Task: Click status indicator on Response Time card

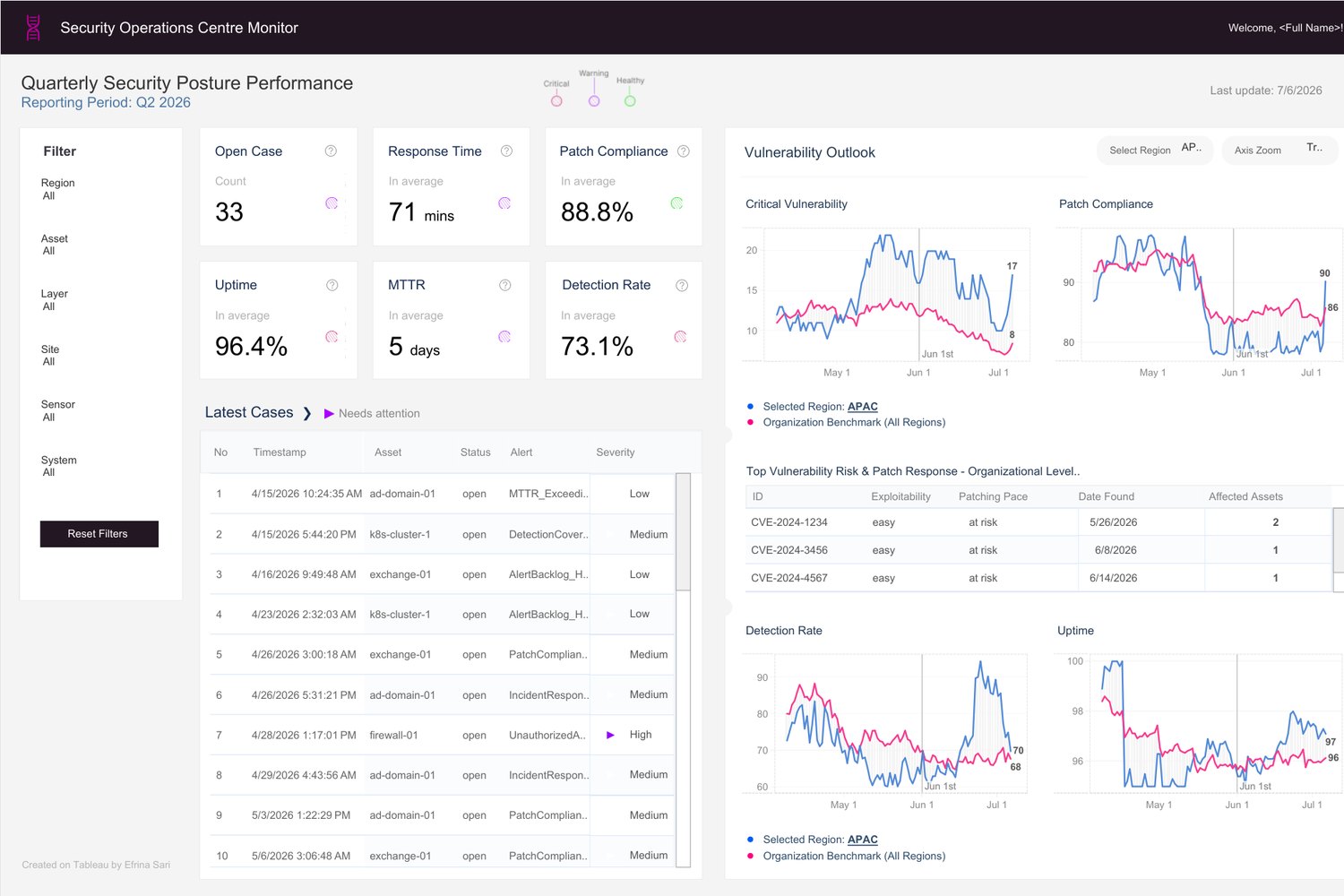Action: 504,203
